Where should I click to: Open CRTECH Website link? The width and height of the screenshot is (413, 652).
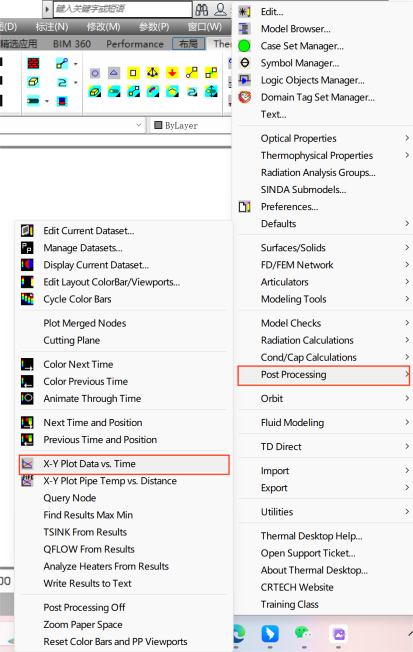tap(297, 587)
